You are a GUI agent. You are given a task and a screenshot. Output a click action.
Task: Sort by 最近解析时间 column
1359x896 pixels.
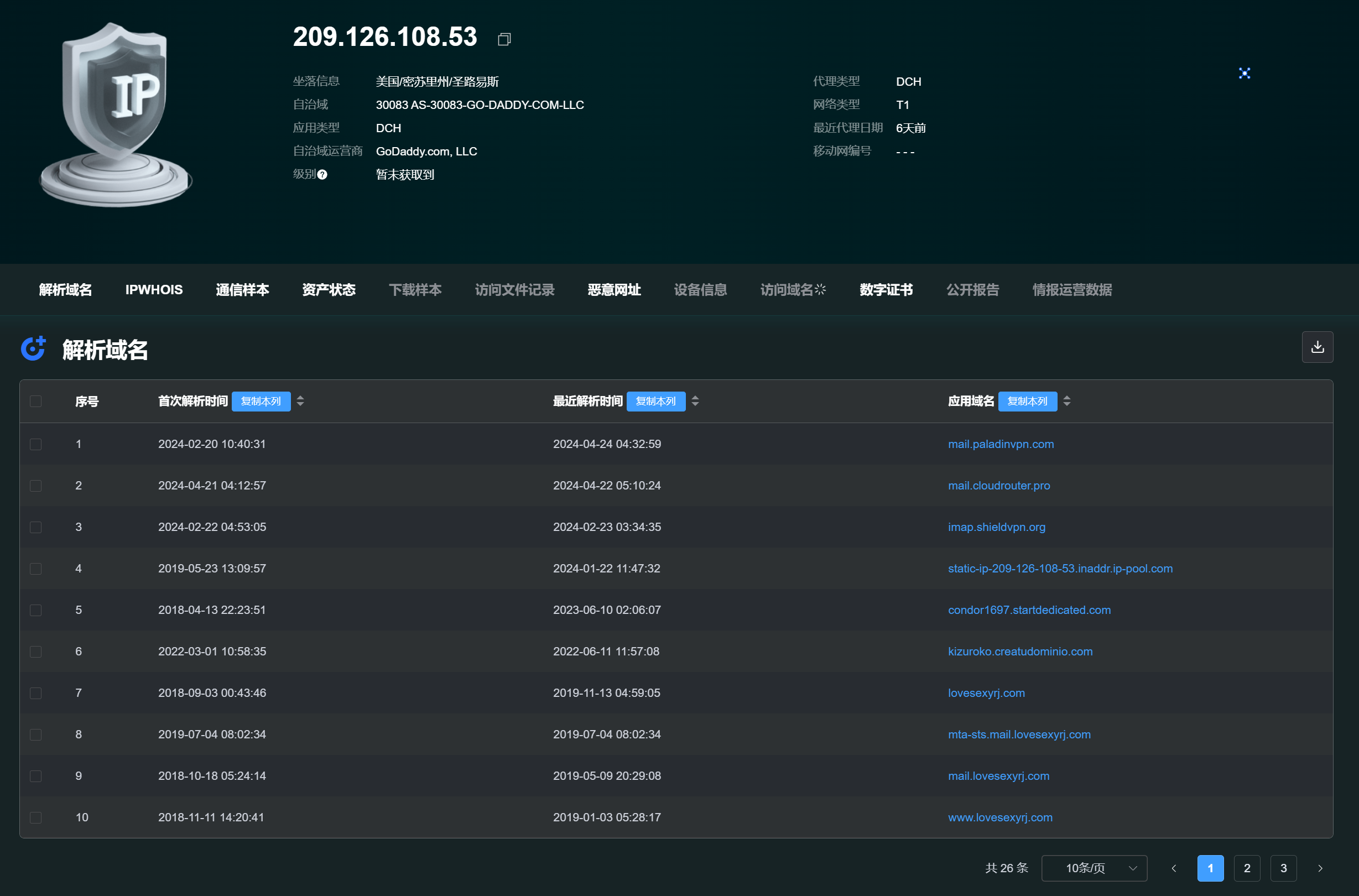coord(695,401)
